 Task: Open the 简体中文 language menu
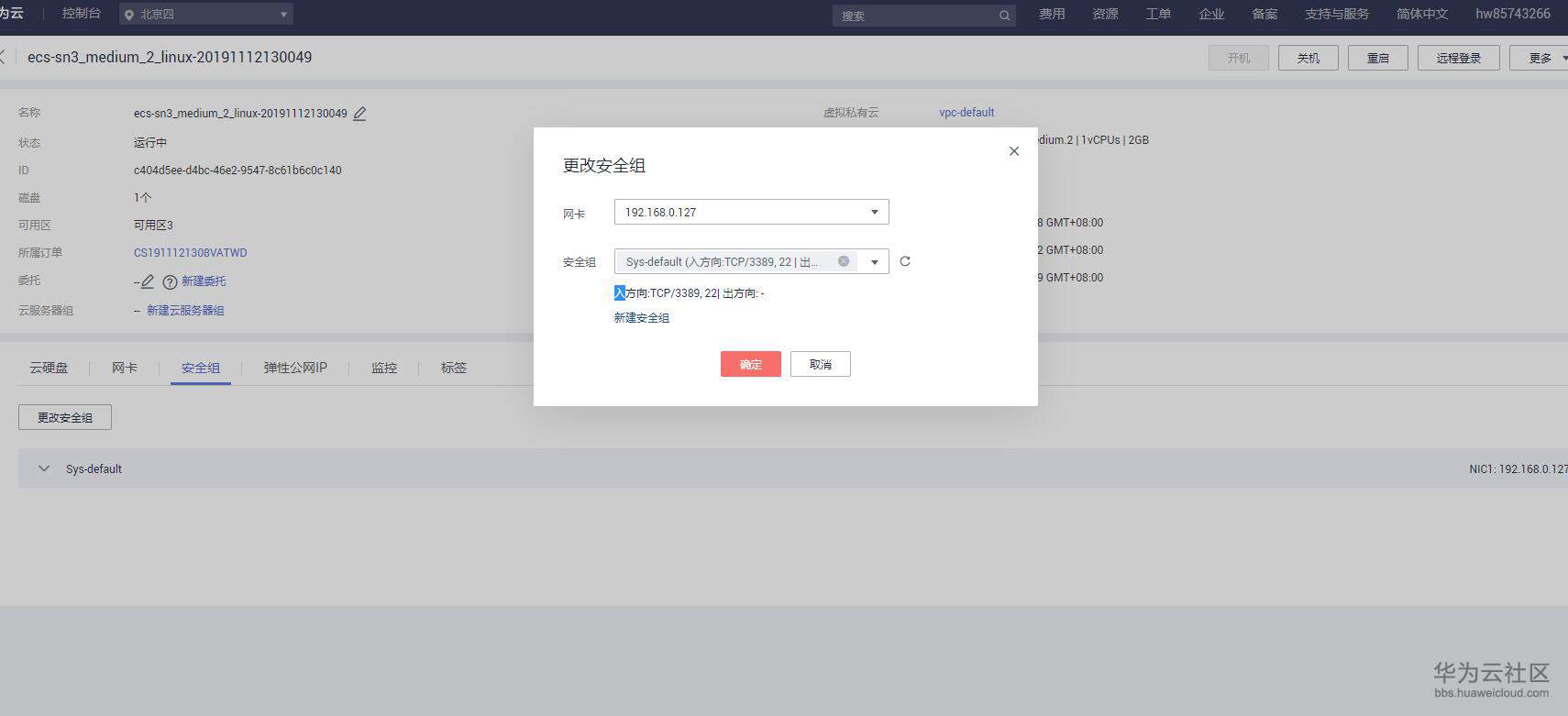[1422, 14]
